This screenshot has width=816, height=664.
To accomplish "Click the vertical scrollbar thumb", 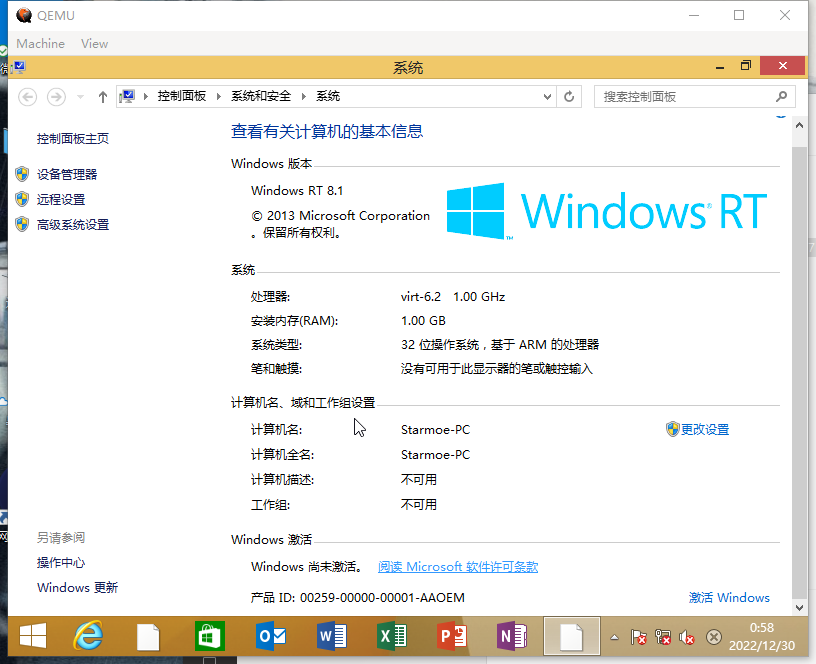I will click(x=799, y=372).
